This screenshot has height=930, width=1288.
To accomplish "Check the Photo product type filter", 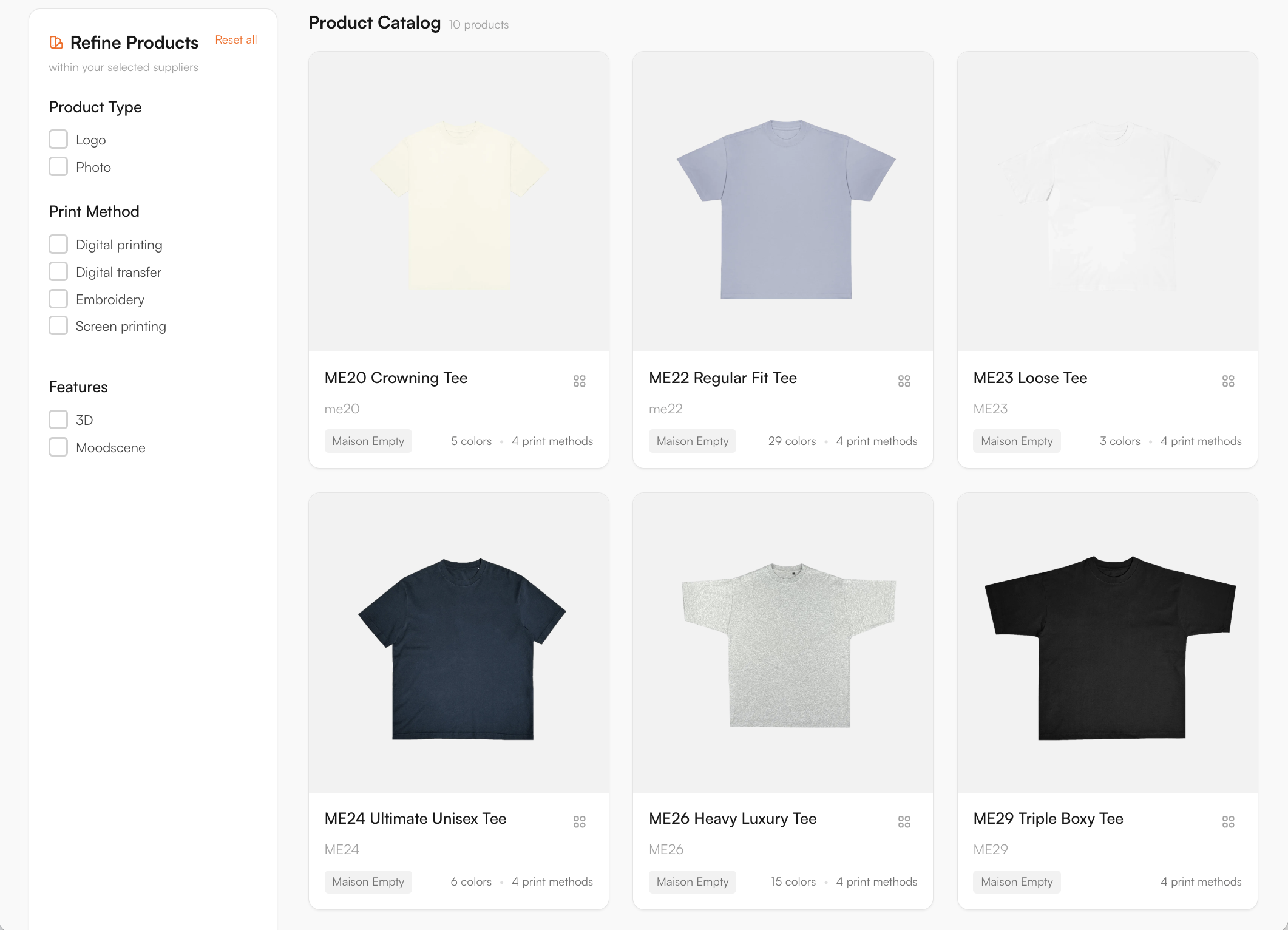I will (58, 166).
